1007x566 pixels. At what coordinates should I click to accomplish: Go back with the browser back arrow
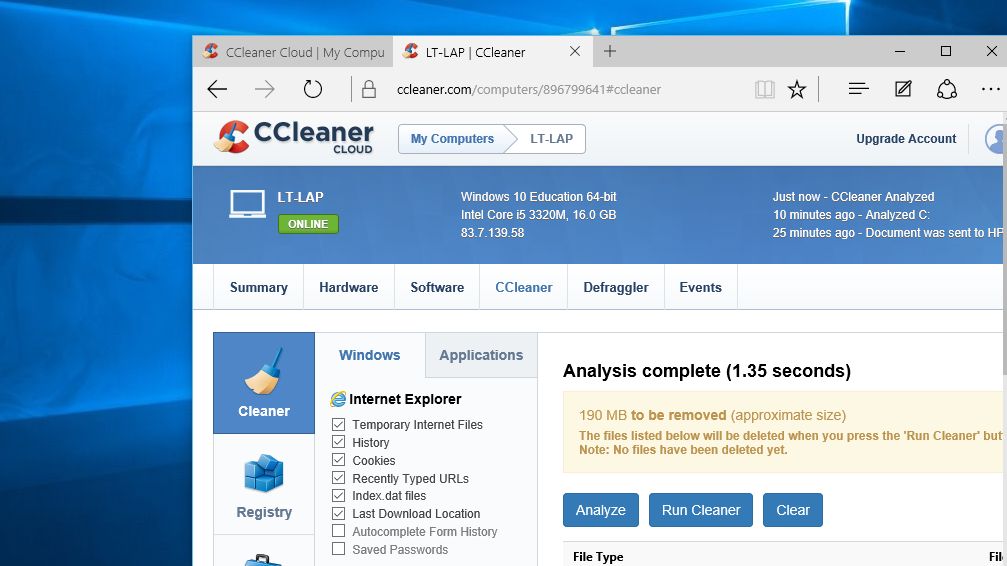point(217,89)
